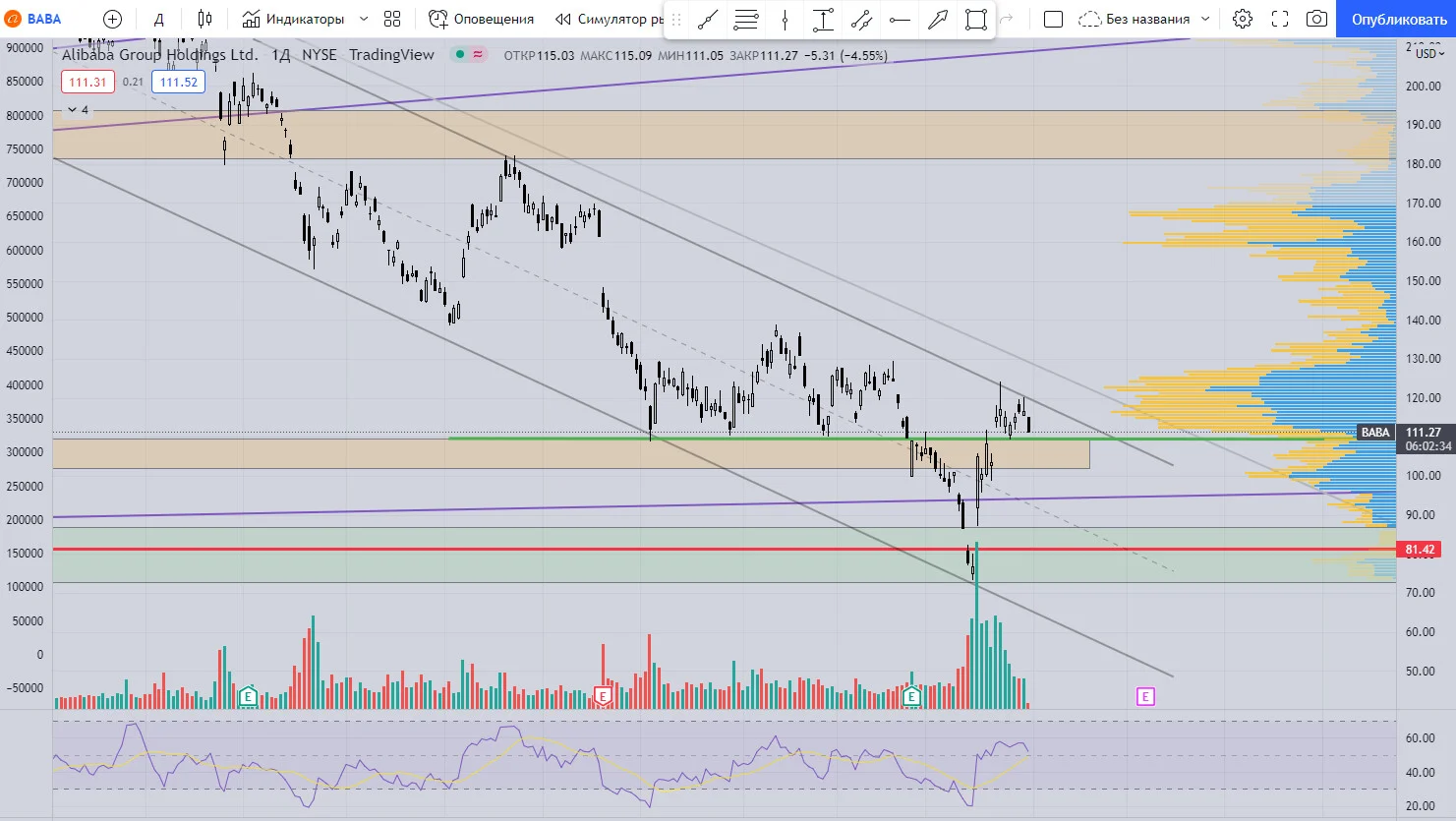Click the red 81.42 price line label
The image size is (1456, 821).
pyautogui.click(x=1420, y=550)
